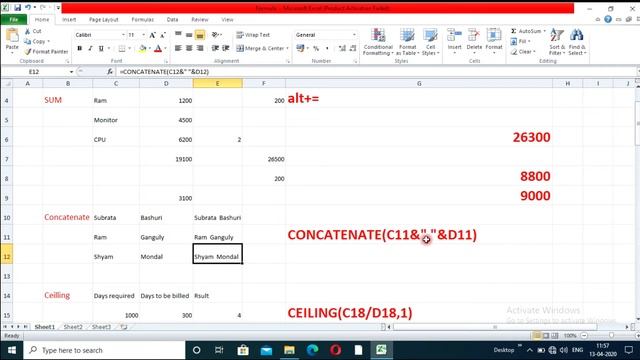Click the Format Painter brush
The height and width of the screenshot is (360, 640).
[28, 52]
